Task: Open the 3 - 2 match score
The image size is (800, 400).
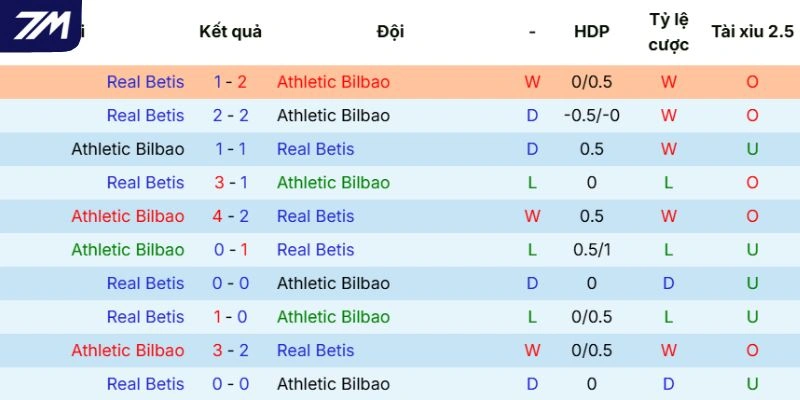Action: click(230, 350)
